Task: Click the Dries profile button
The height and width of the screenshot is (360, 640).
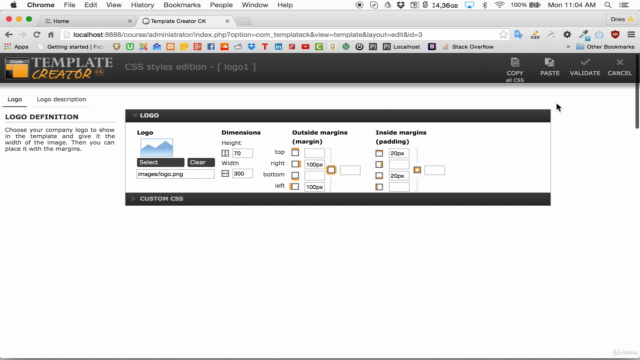Action: (x=622, y=19)
